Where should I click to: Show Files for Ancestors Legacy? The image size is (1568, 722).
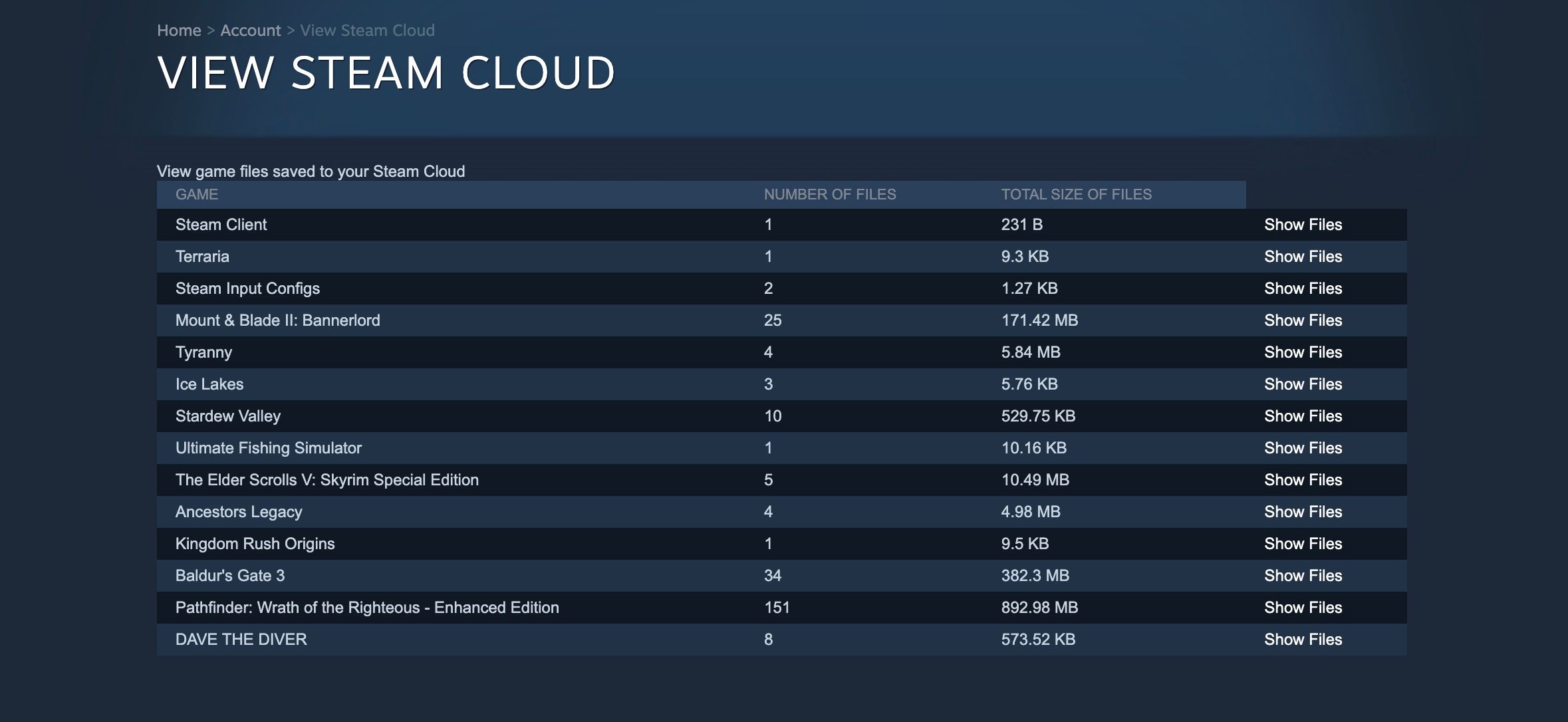pyautogui.click(x=1303, y=512)
